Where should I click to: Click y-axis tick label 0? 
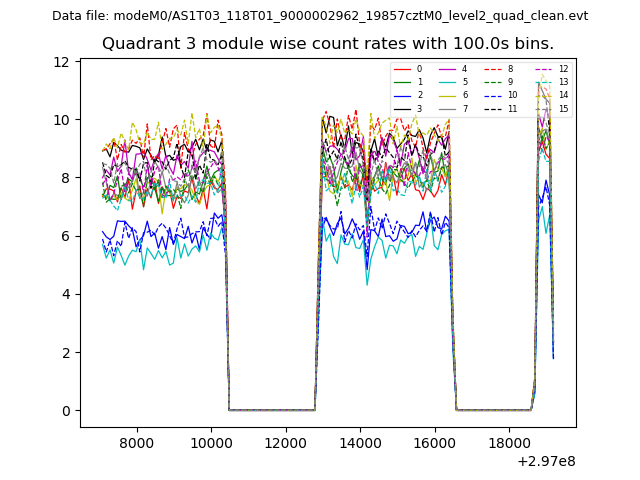tap(66, 411)
